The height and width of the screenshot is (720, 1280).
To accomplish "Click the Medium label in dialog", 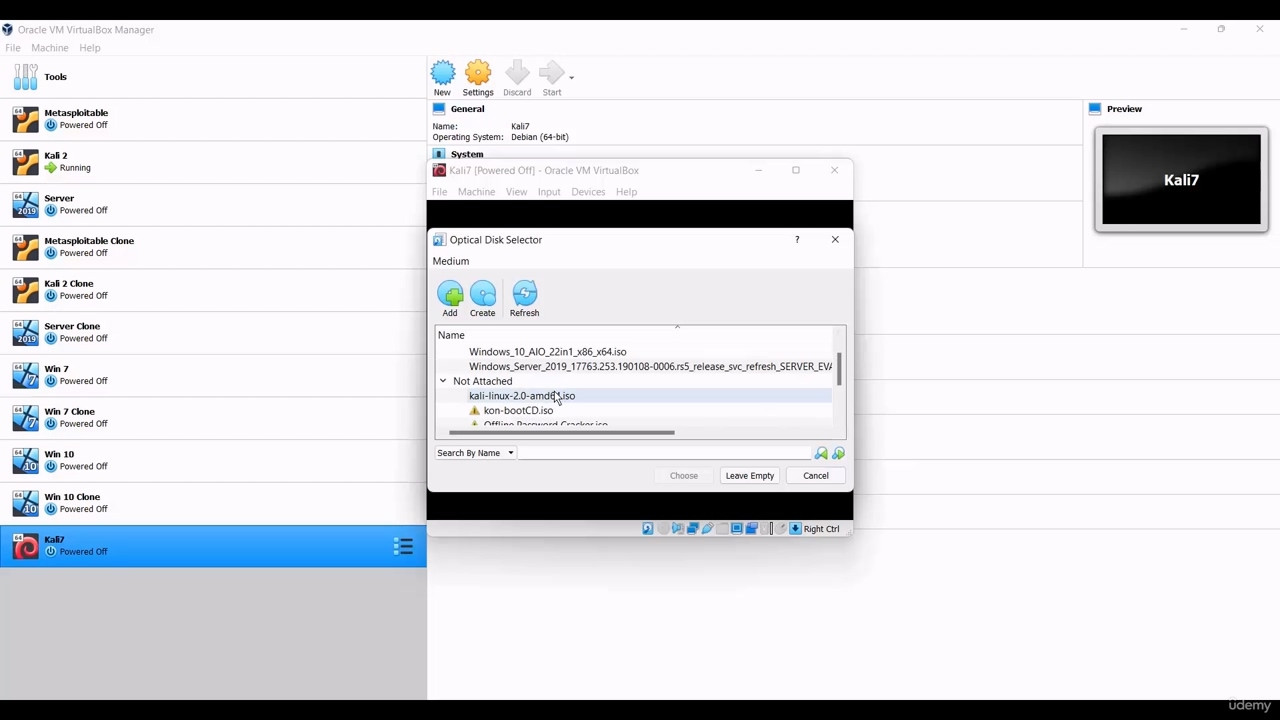I will point(451,261).
